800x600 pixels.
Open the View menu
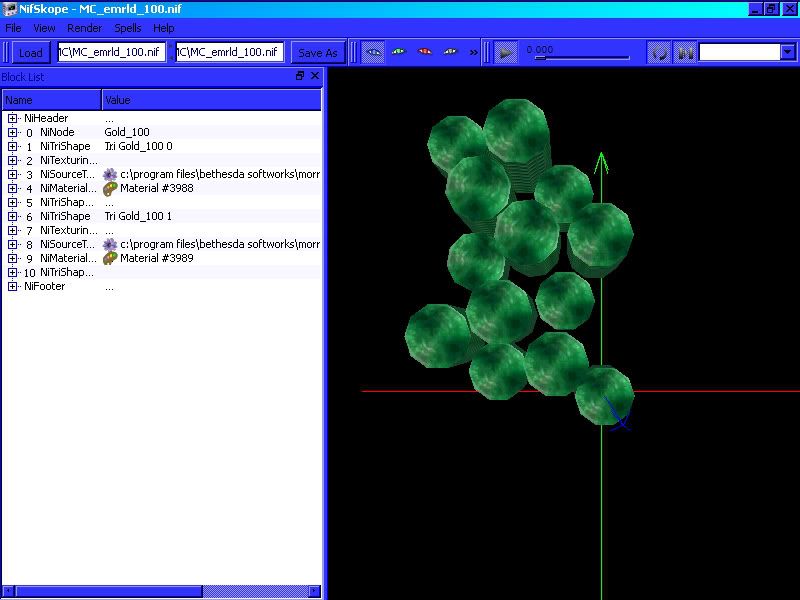(44, 28)
